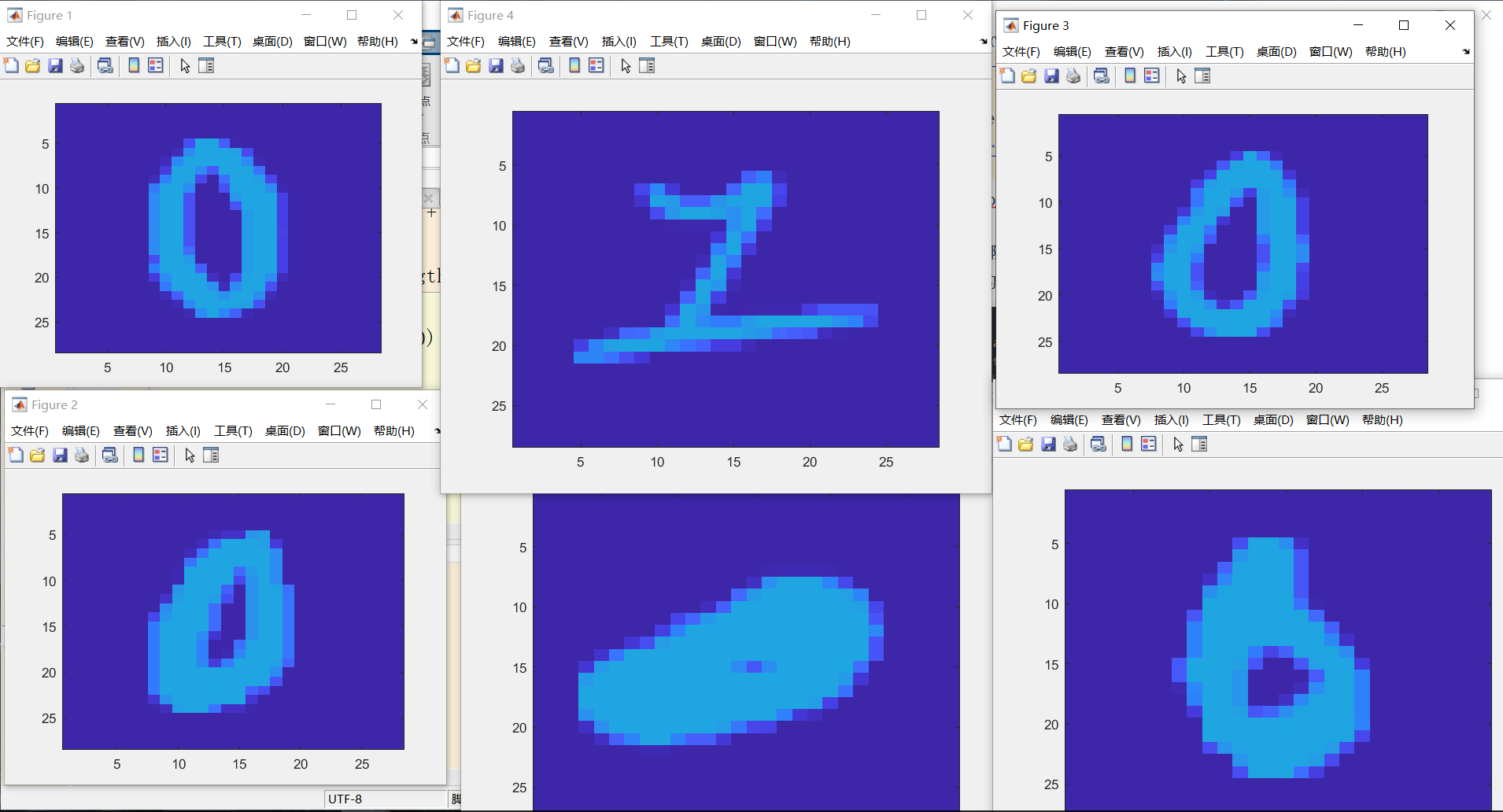The image size is (1503, 812).
Task: Open Property Inspector in Figure 1 toolbar
Action: coord(206,65)
